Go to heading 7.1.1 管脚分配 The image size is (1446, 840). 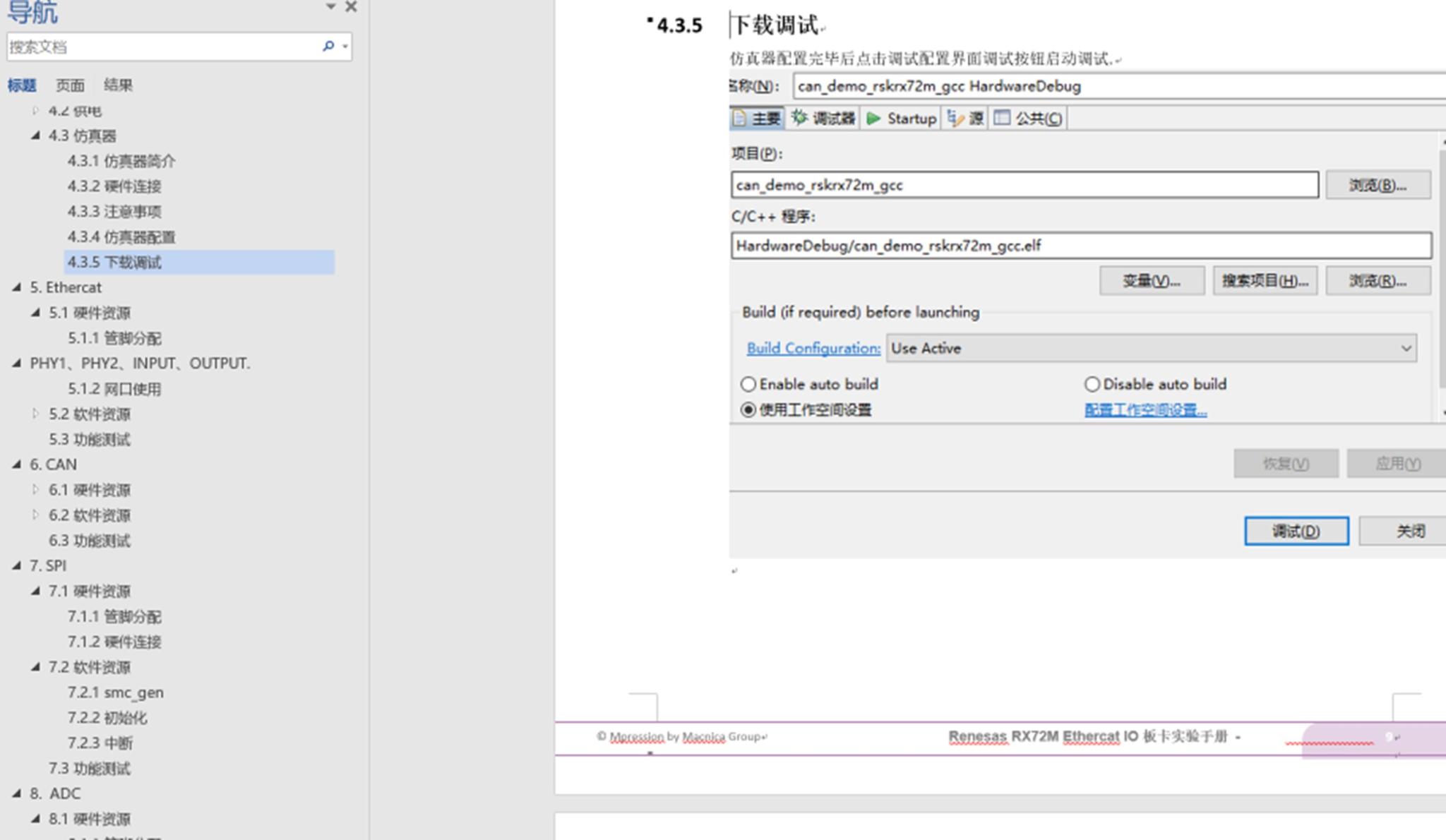pyautogui.click(x=114, y=616)
